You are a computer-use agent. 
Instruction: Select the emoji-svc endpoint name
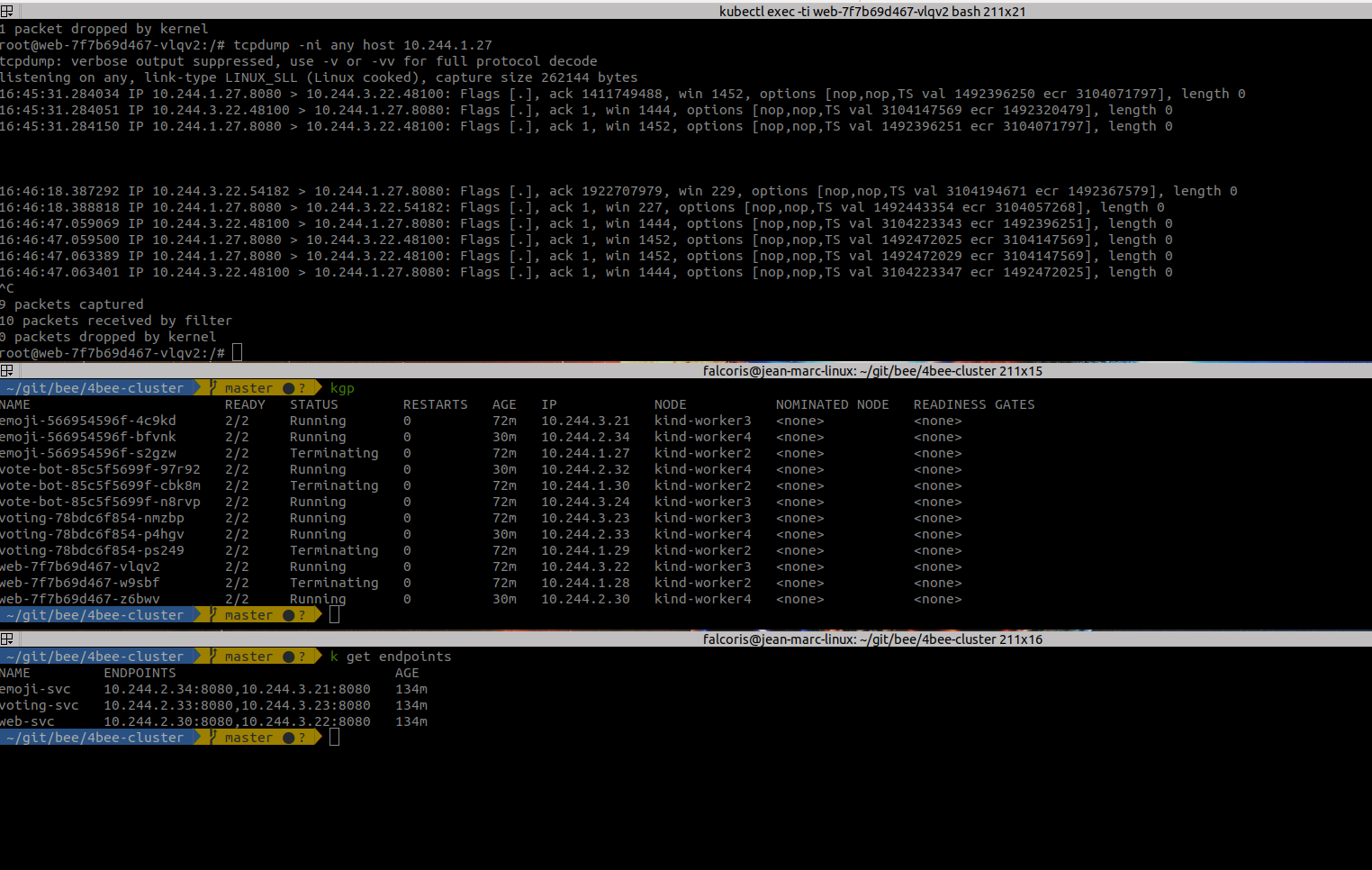tap(35, 689)
